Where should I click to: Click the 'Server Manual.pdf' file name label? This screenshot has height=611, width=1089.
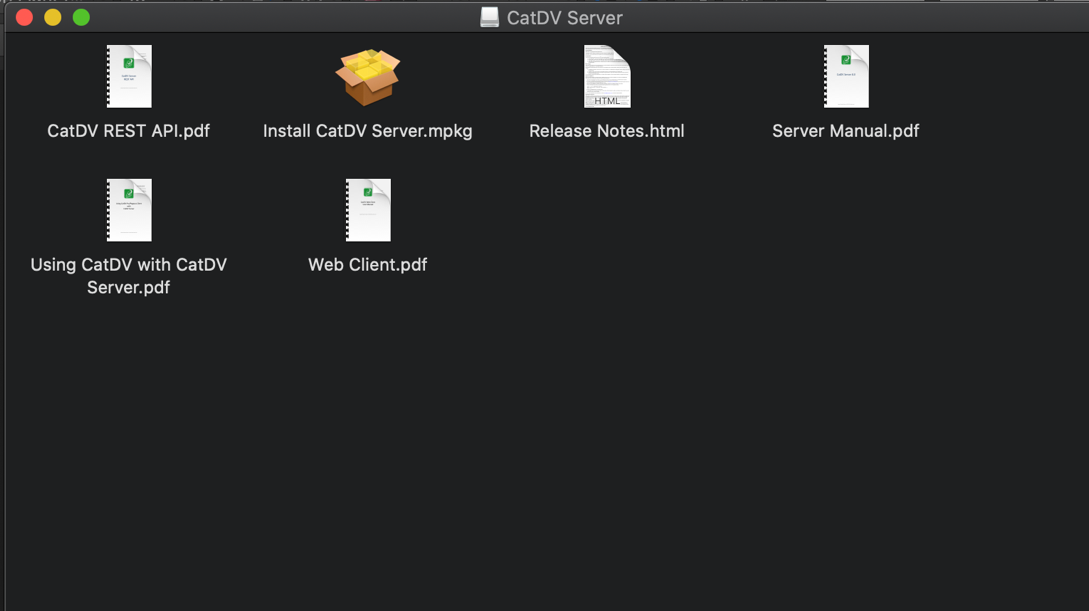(x=846, y=131)
